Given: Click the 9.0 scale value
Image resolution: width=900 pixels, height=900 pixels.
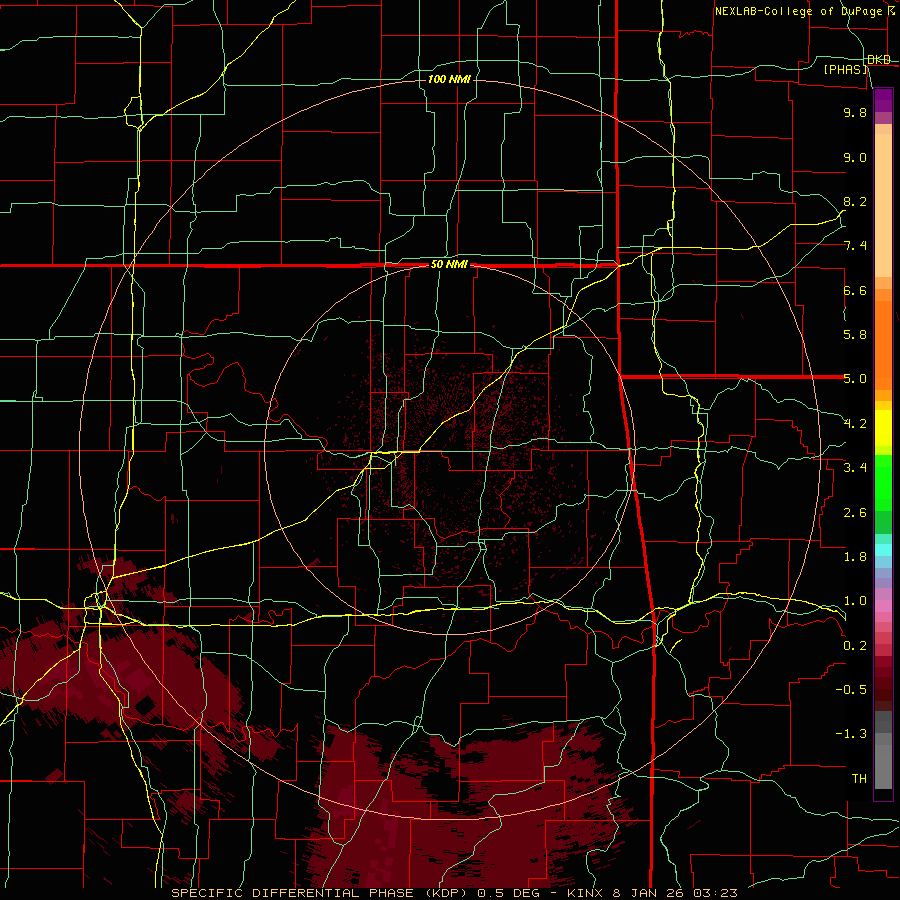Looking at the screenshot, I should pyautogui.click(x=855, y=157).
